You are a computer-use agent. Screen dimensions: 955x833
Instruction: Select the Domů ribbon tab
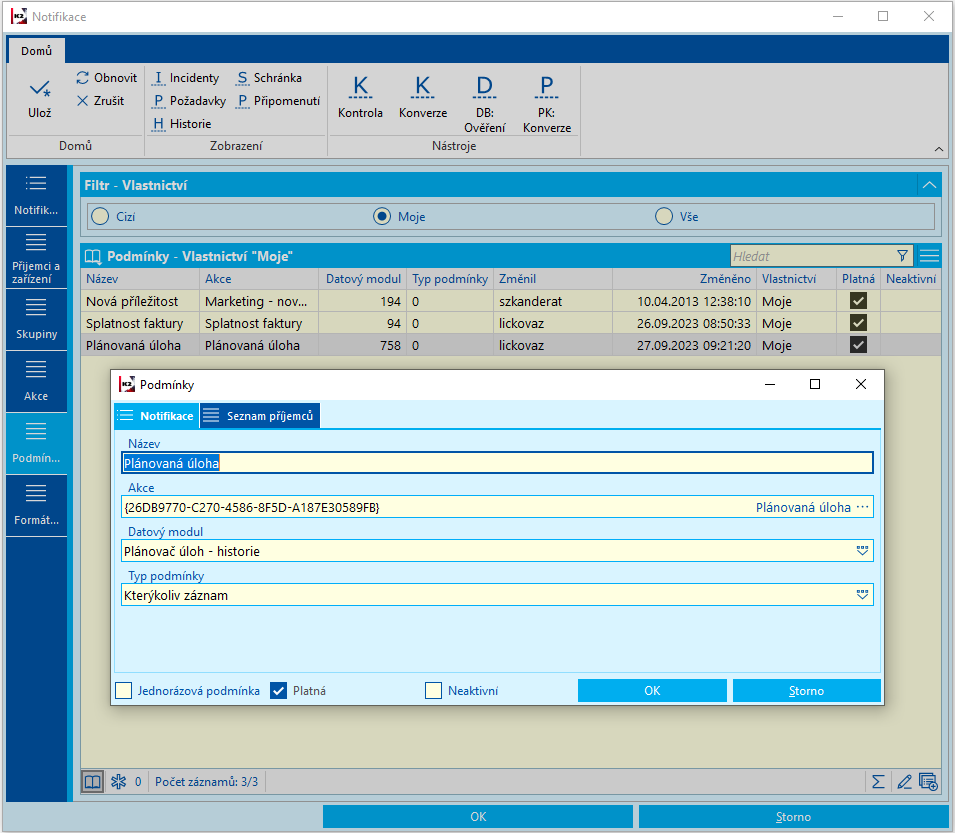tap(36, 50)
